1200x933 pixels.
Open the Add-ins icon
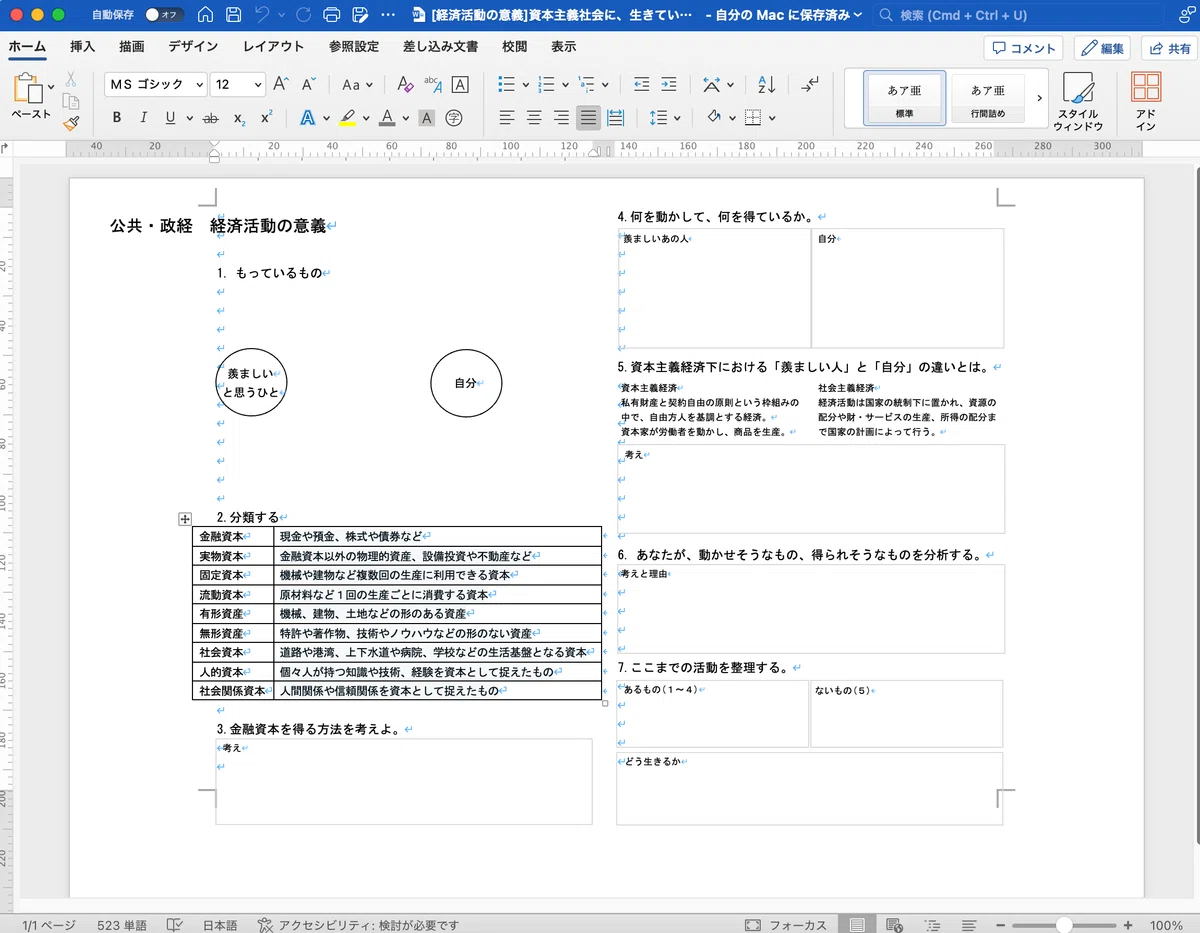(1146, 100)
